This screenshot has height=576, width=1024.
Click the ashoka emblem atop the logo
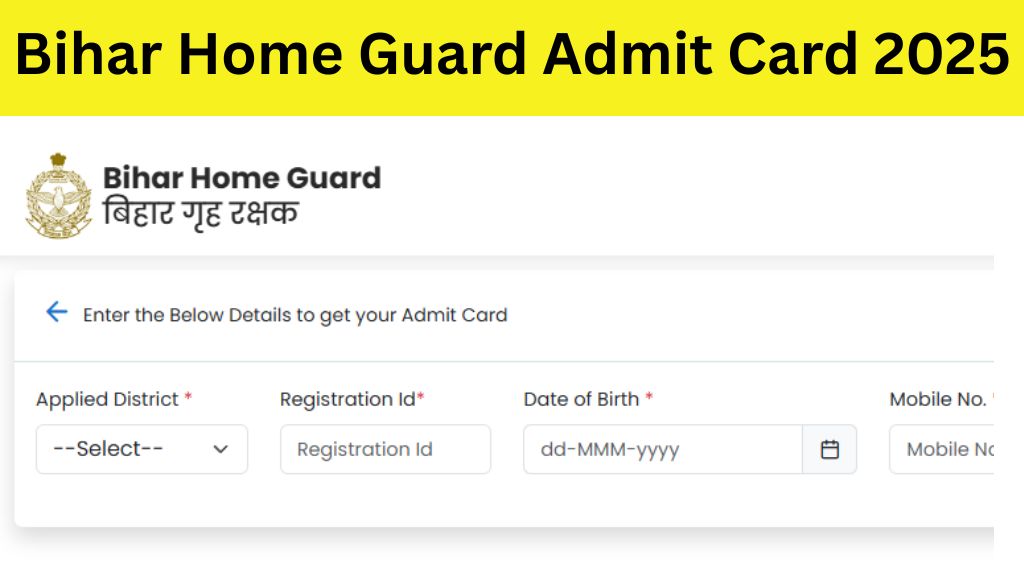tap(58, 158)
